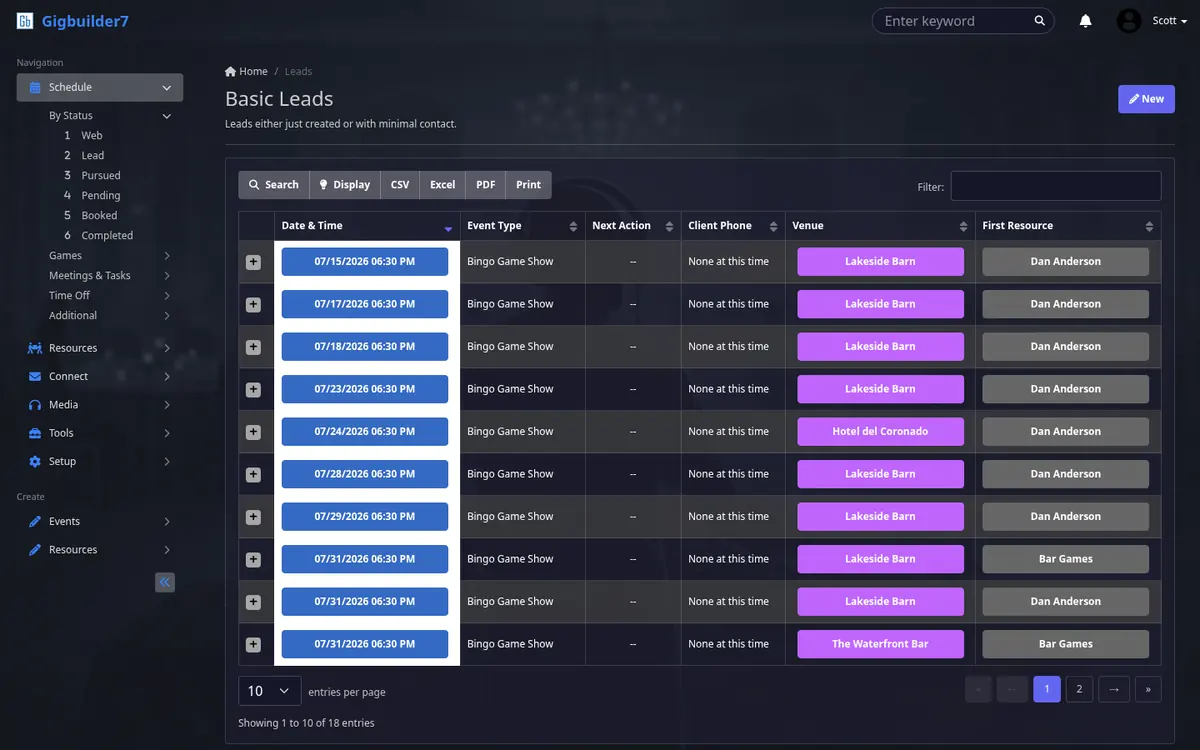Select Booked status in navigation
The width and height of the screenshot is (1200, 750).
pos(99,216)
